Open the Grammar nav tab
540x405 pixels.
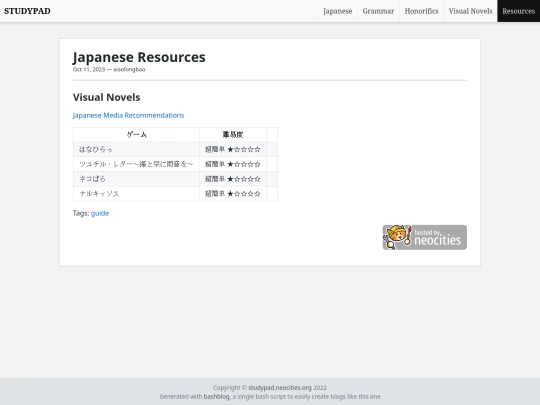[378, 11]
